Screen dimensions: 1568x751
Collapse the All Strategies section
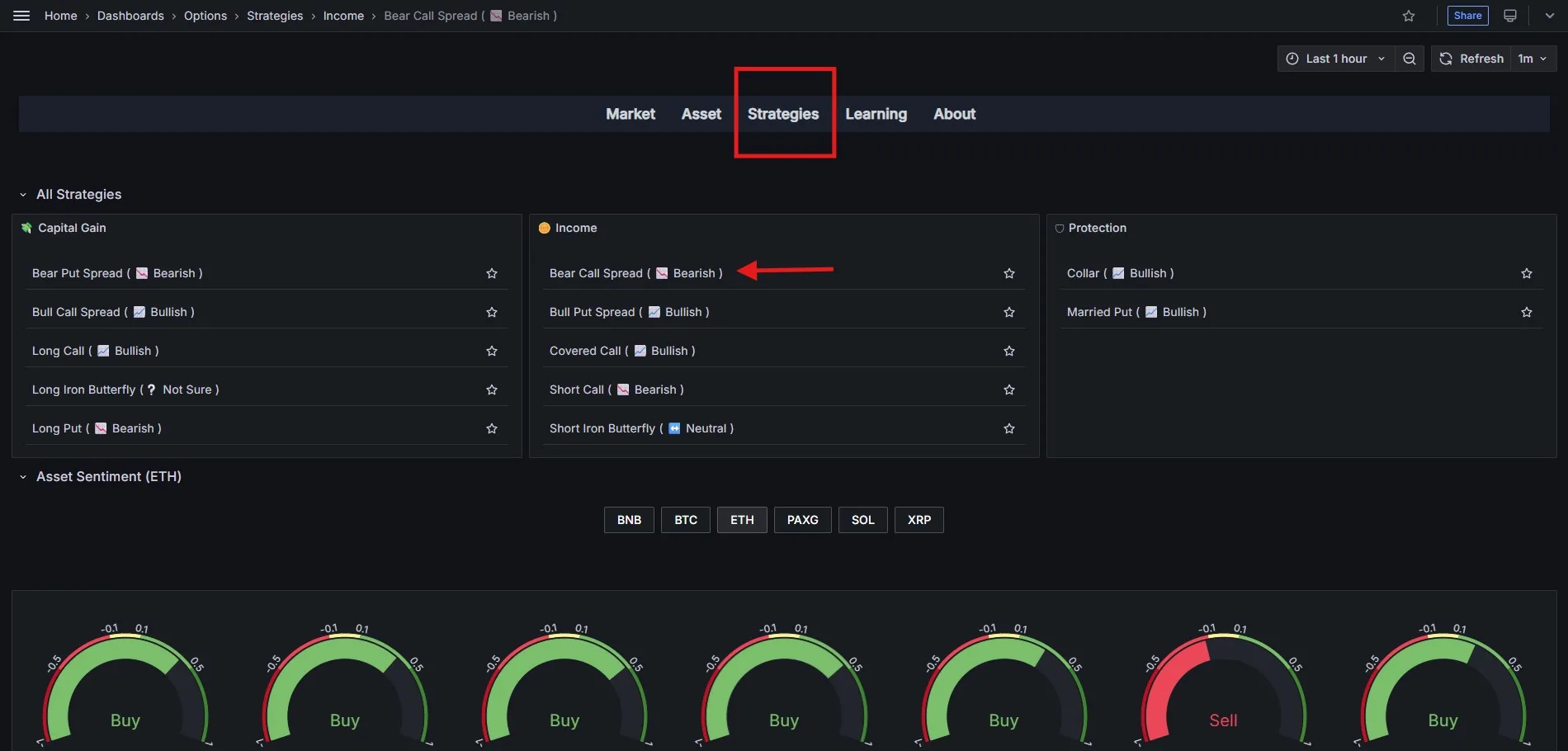click(x=23, y=195)
